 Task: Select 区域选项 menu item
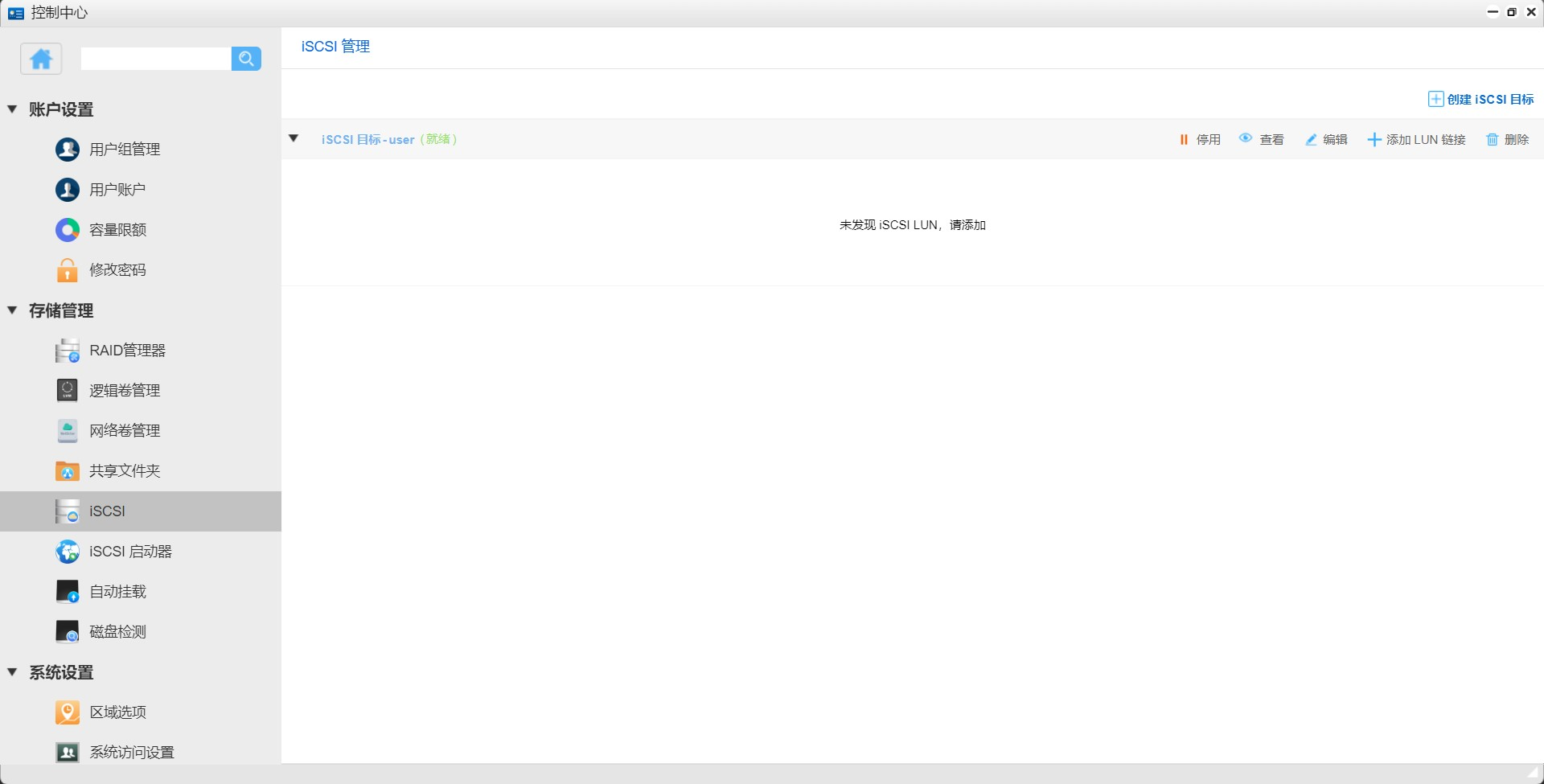coord(117,712)
